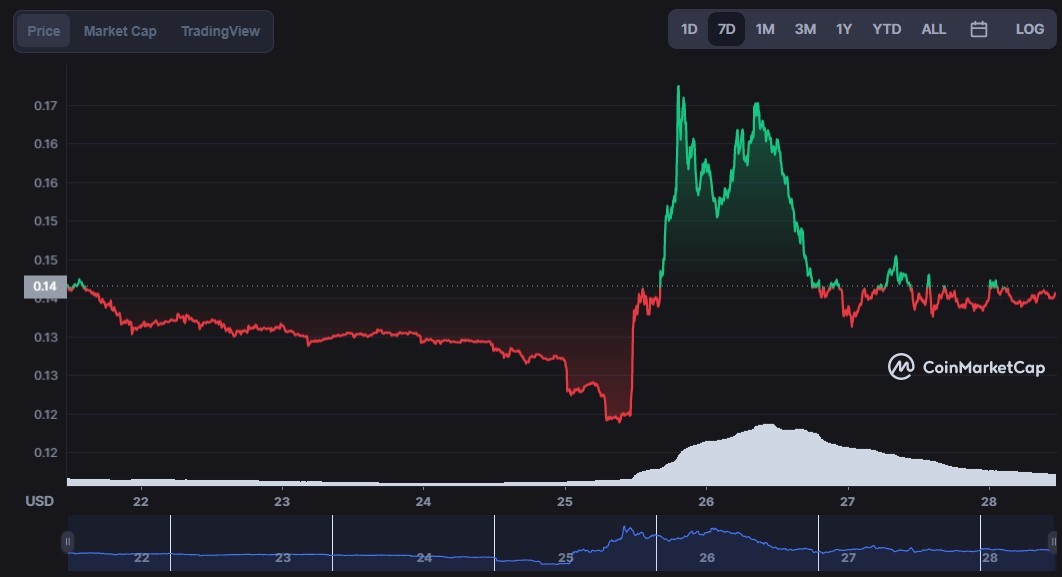
Task: Click the 25 marker in the mini navigator
Action: click(x=565, y=557)
